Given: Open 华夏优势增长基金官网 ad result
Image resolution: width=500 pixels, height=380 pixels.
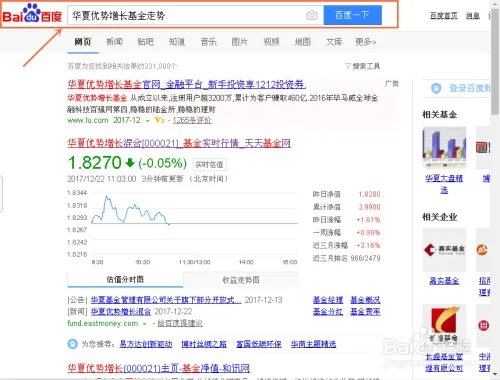Looking at the screenshot, I should point(186,84).
